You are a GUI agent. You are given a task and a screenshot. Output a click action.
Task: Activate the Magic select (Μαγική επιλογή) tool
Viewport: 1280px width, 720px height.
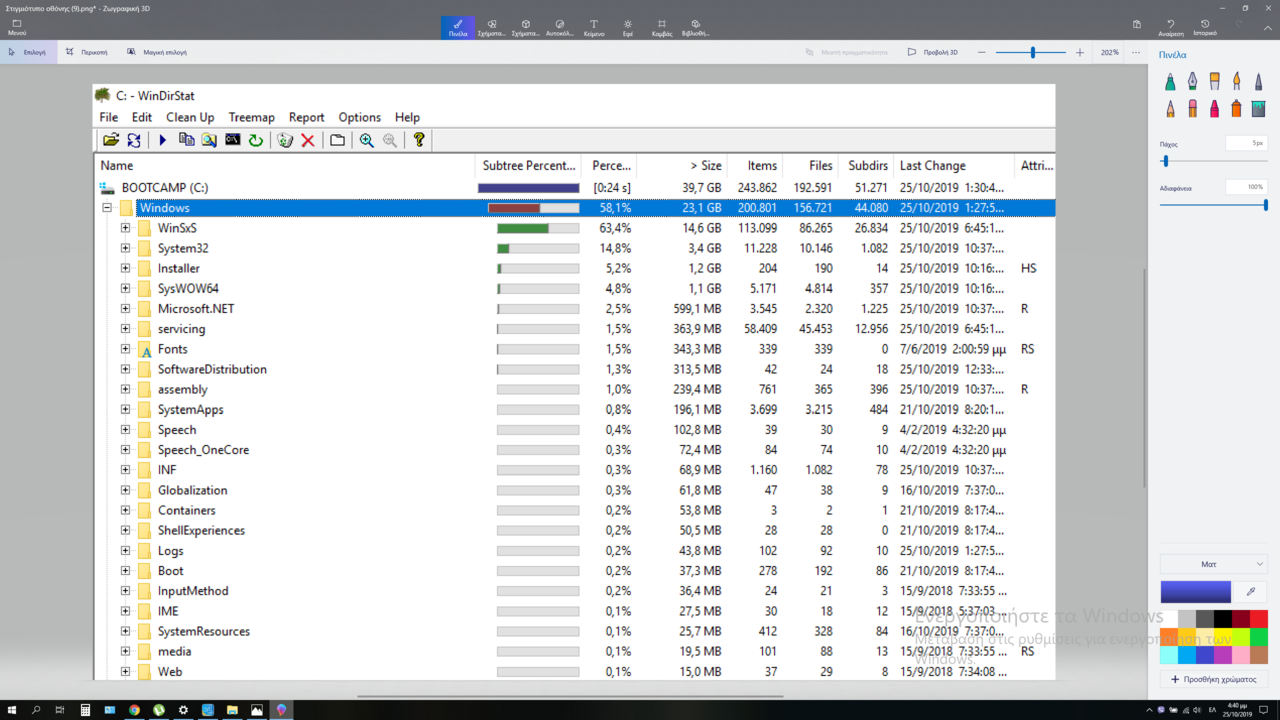click(x=157, y=52)
